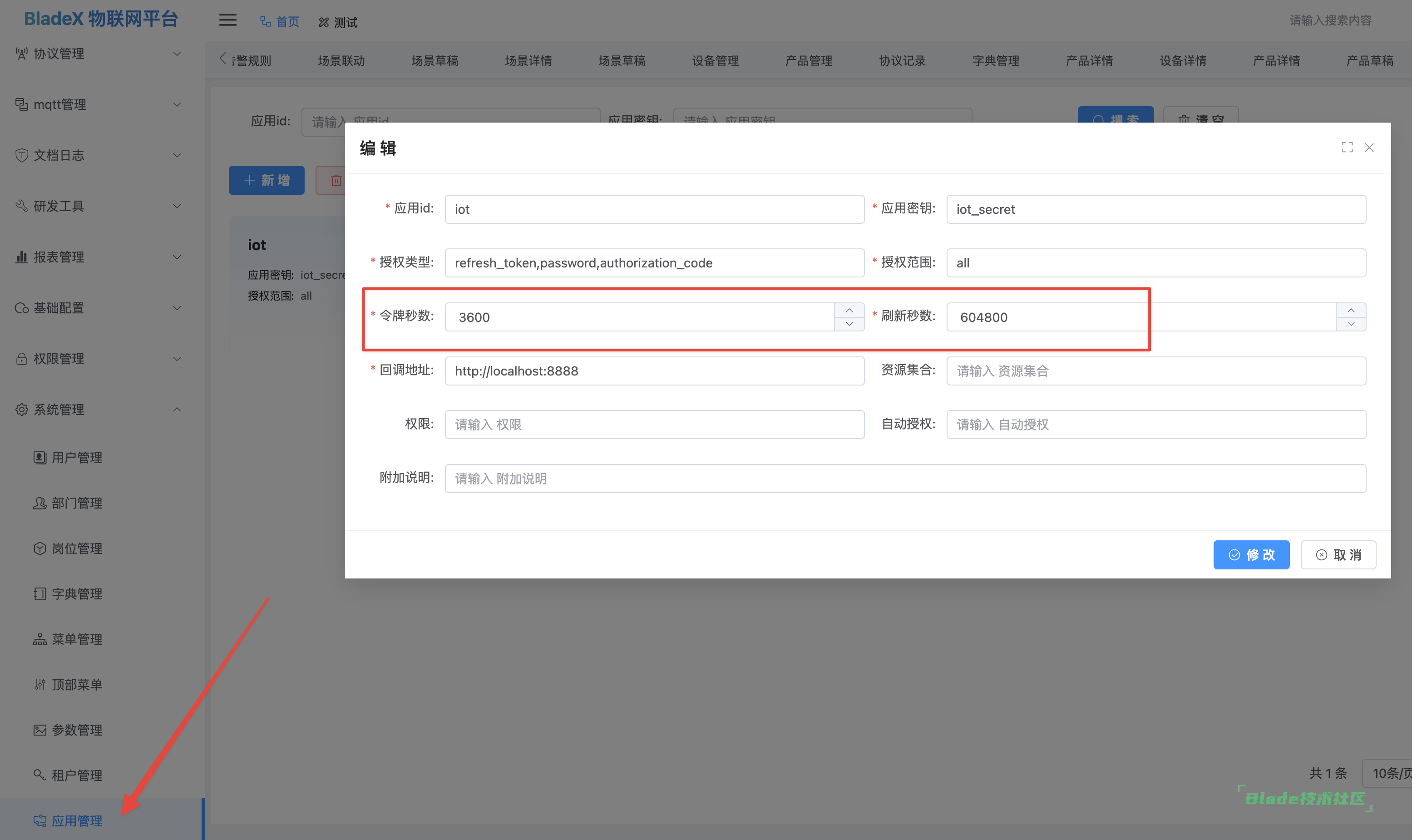Screen dimensions: 1412x840
Task: Decrease 令牌秒数 with down arrow
Action: 849,324
